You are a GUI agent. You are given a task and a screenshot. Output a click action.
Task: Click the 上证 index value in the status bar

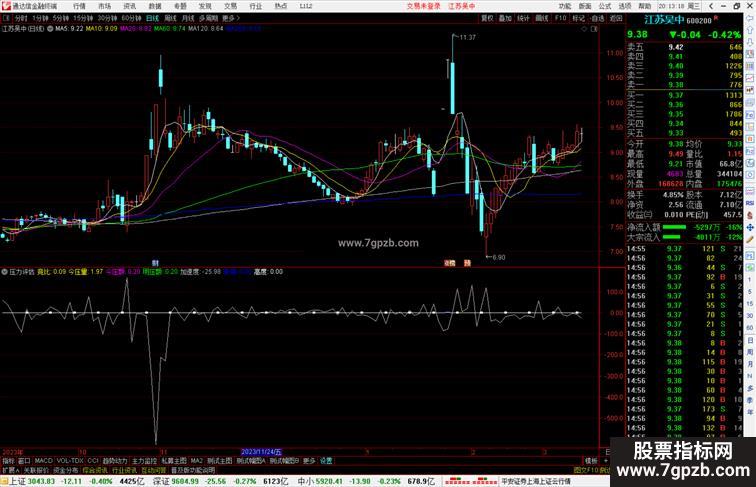click(x=41, y=481)
